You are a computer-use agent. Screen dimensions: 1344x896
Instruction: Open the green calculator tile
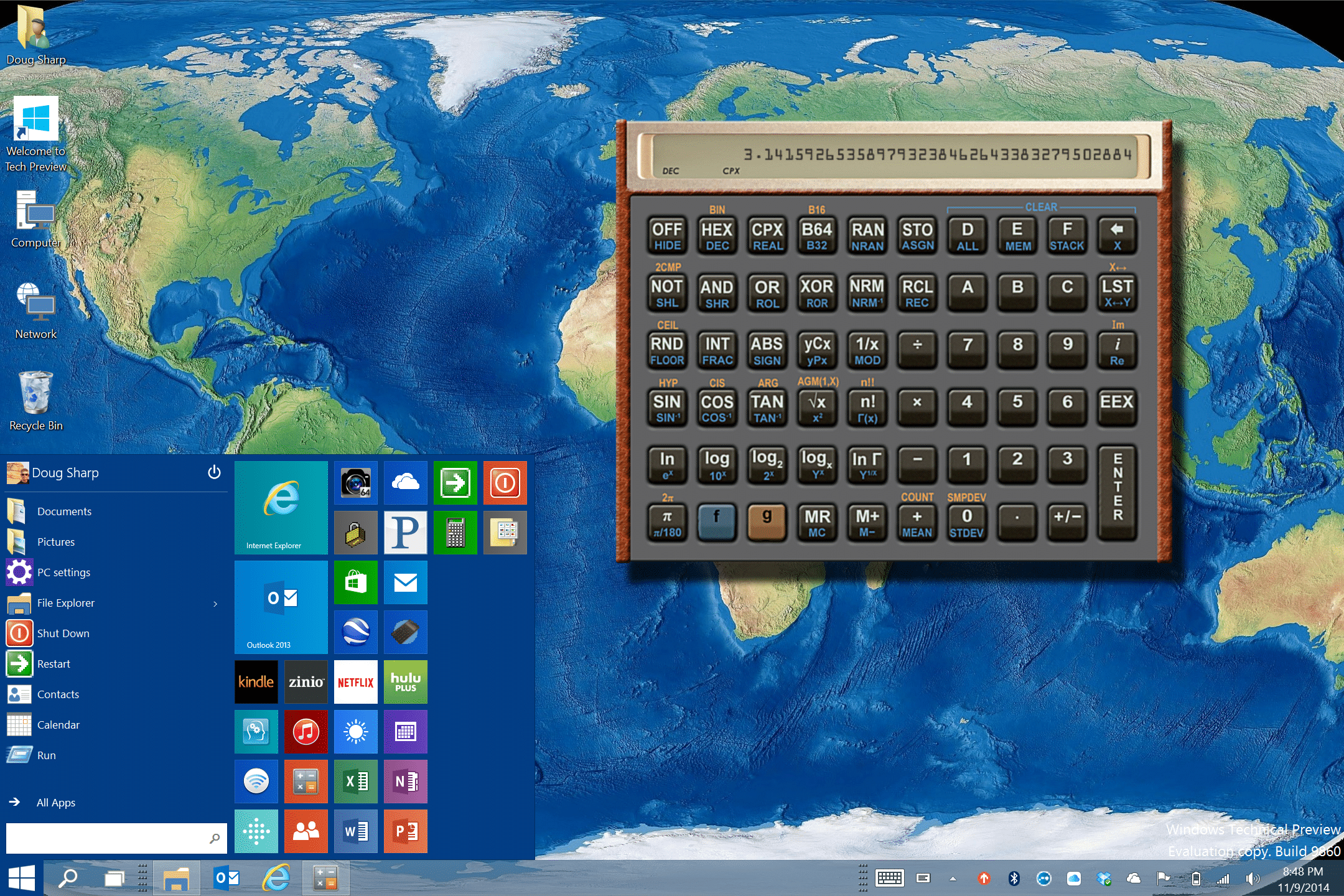455,533
